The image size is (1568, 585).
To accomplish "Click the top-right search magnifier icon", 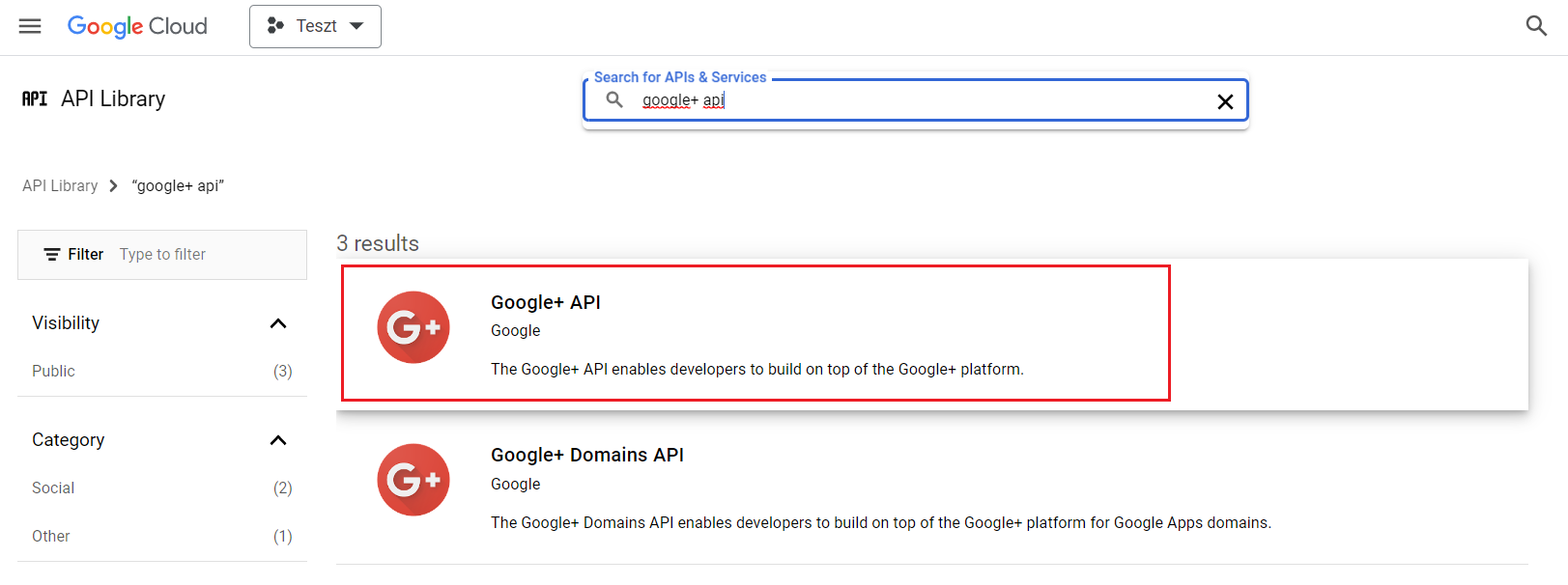I will (1536, 26).
